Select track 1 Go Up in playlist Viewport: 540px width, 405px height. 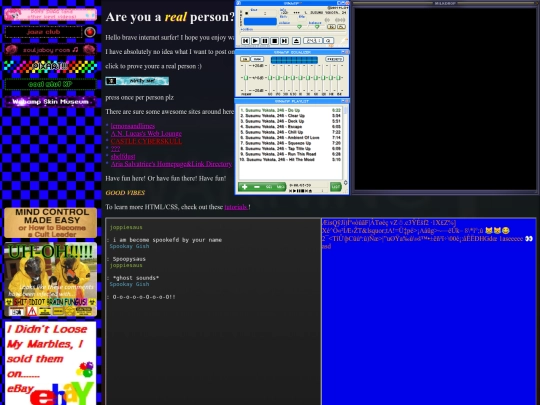coord(290,110)
